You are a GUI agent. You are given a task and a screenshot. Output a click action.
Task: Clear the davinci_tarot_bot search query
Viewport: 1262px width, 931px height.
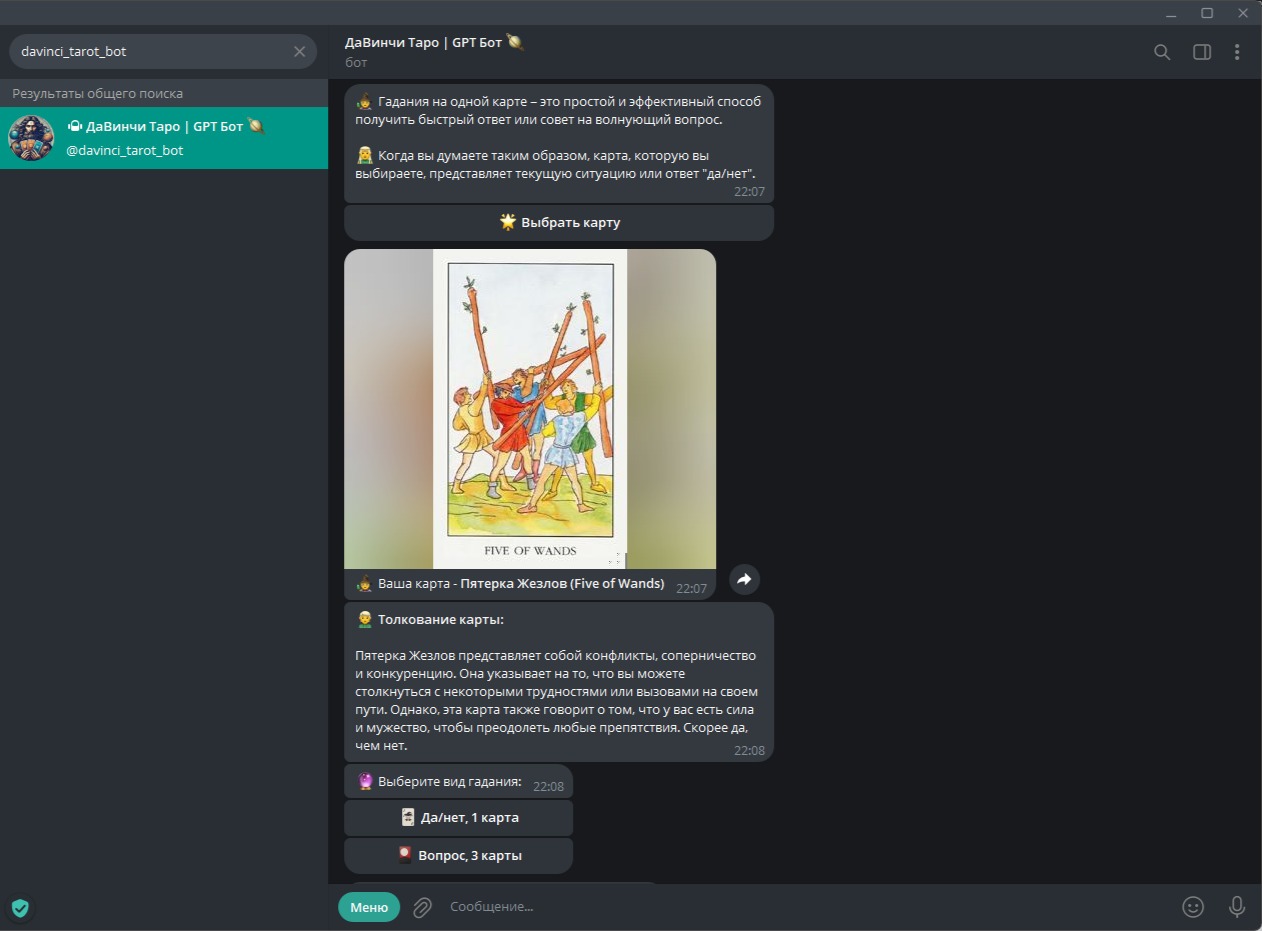299,51
